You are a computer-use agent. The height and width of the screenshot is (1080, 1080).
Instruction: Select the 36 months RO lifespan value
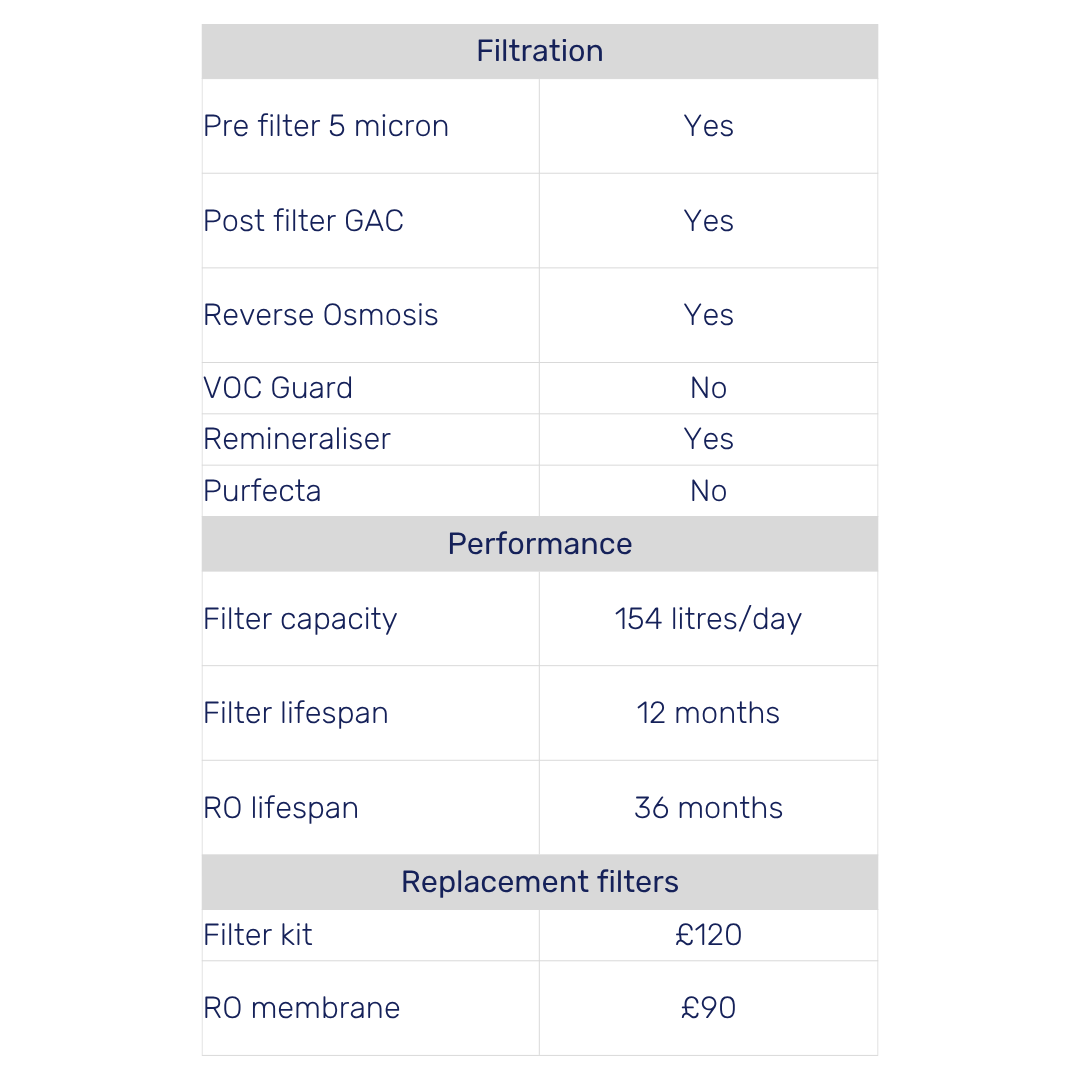pos(708,808)
